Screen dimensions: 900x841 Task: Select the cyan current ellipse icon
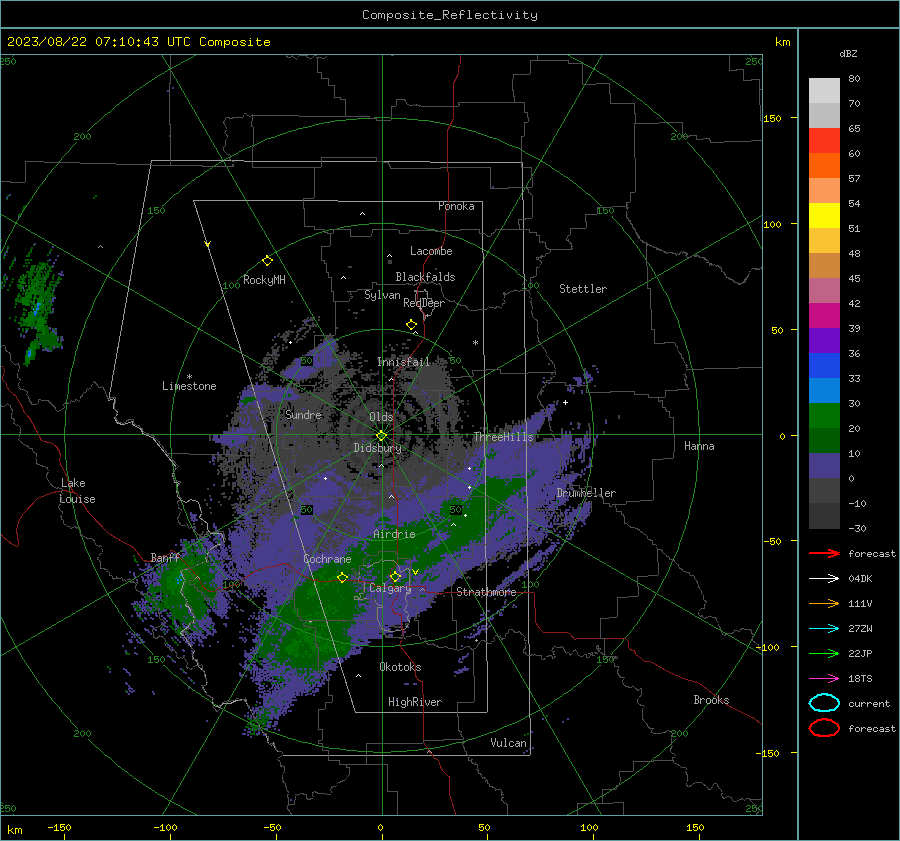pos(824,703)
